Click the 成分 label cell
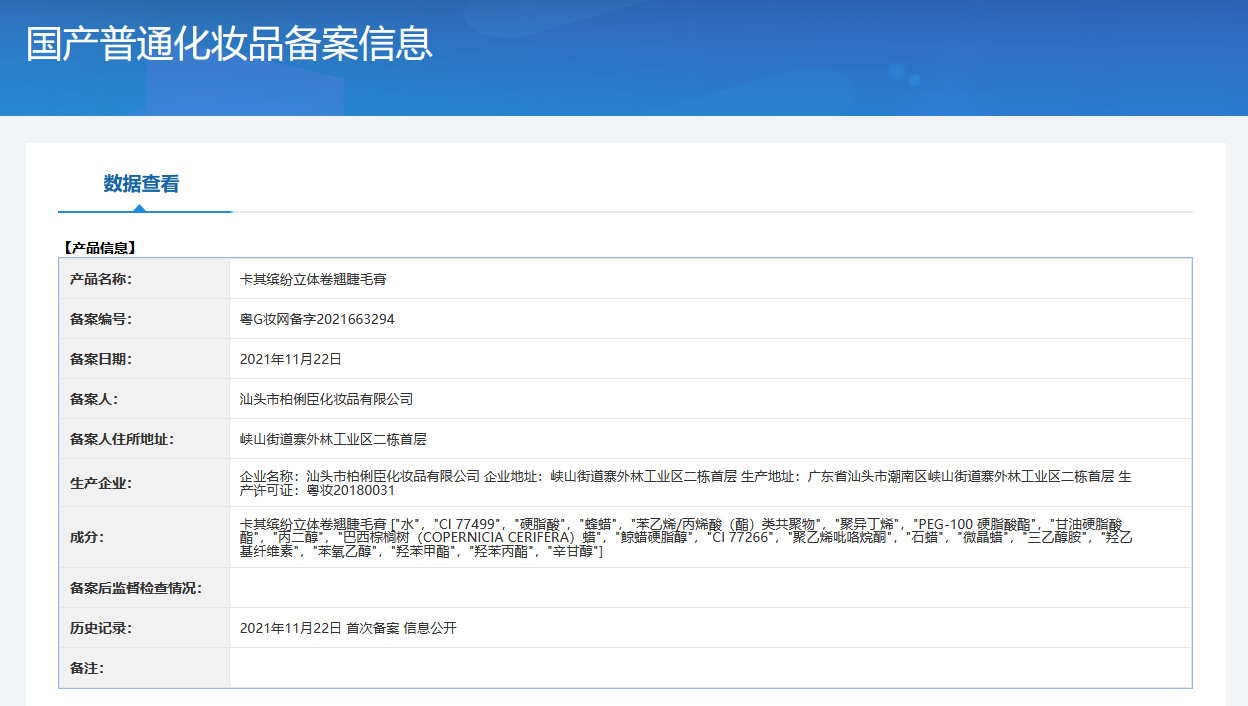1248x706 pixels. (x=144, y=537)
